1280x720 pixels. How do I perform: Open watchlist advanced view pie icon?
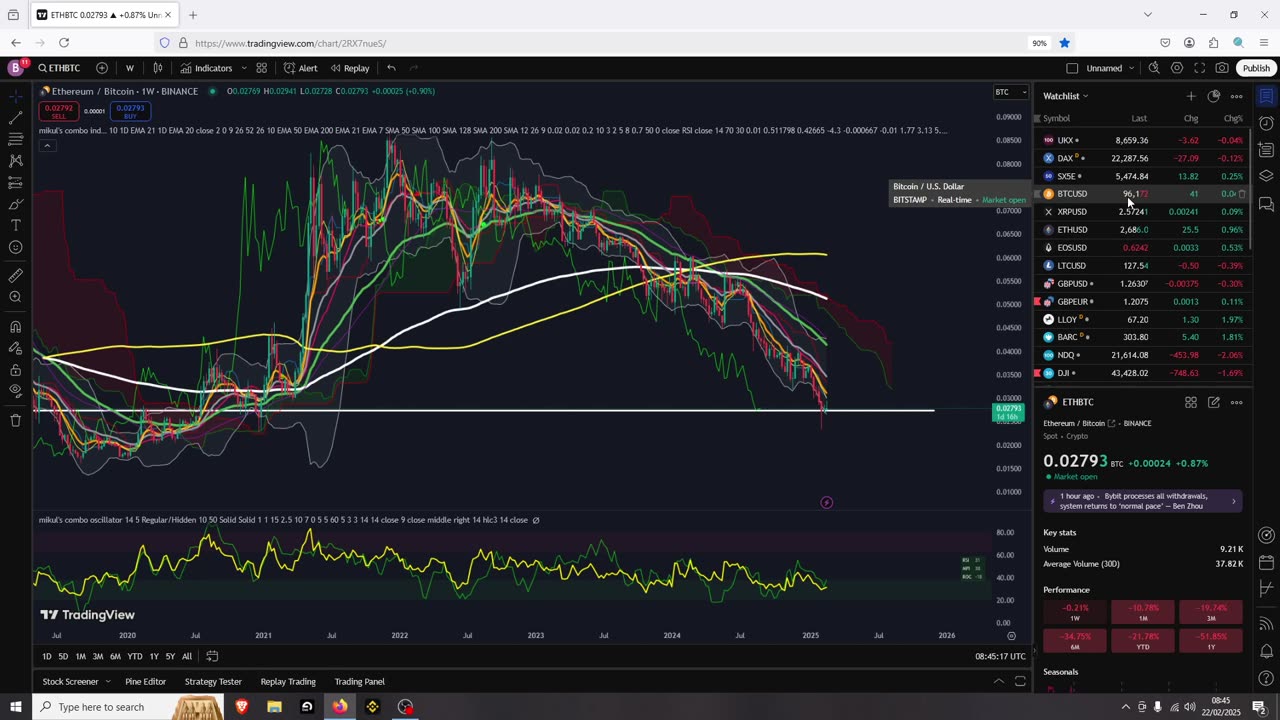[1214, 96]
